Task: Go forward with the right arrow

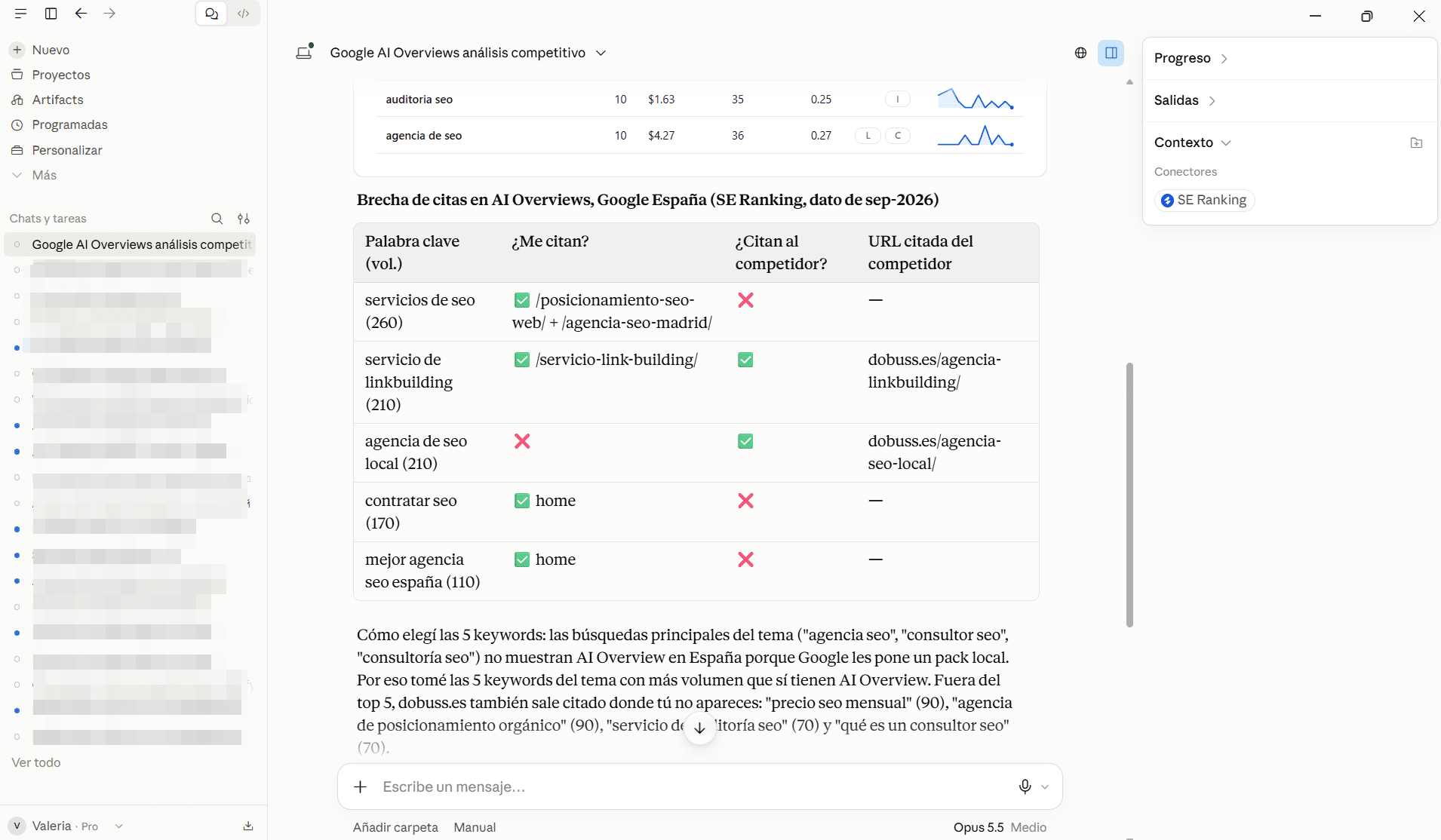Action: click(109, 14)
